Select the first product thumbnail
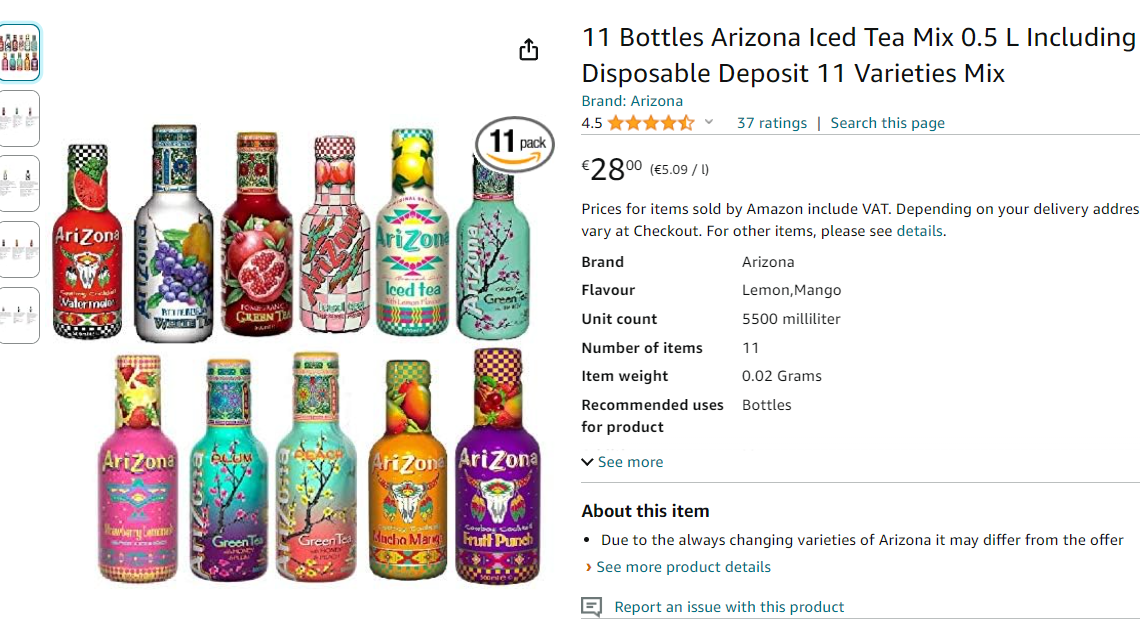The height and width of the screenshot is (629, 1140). click(x=19, y=52)
